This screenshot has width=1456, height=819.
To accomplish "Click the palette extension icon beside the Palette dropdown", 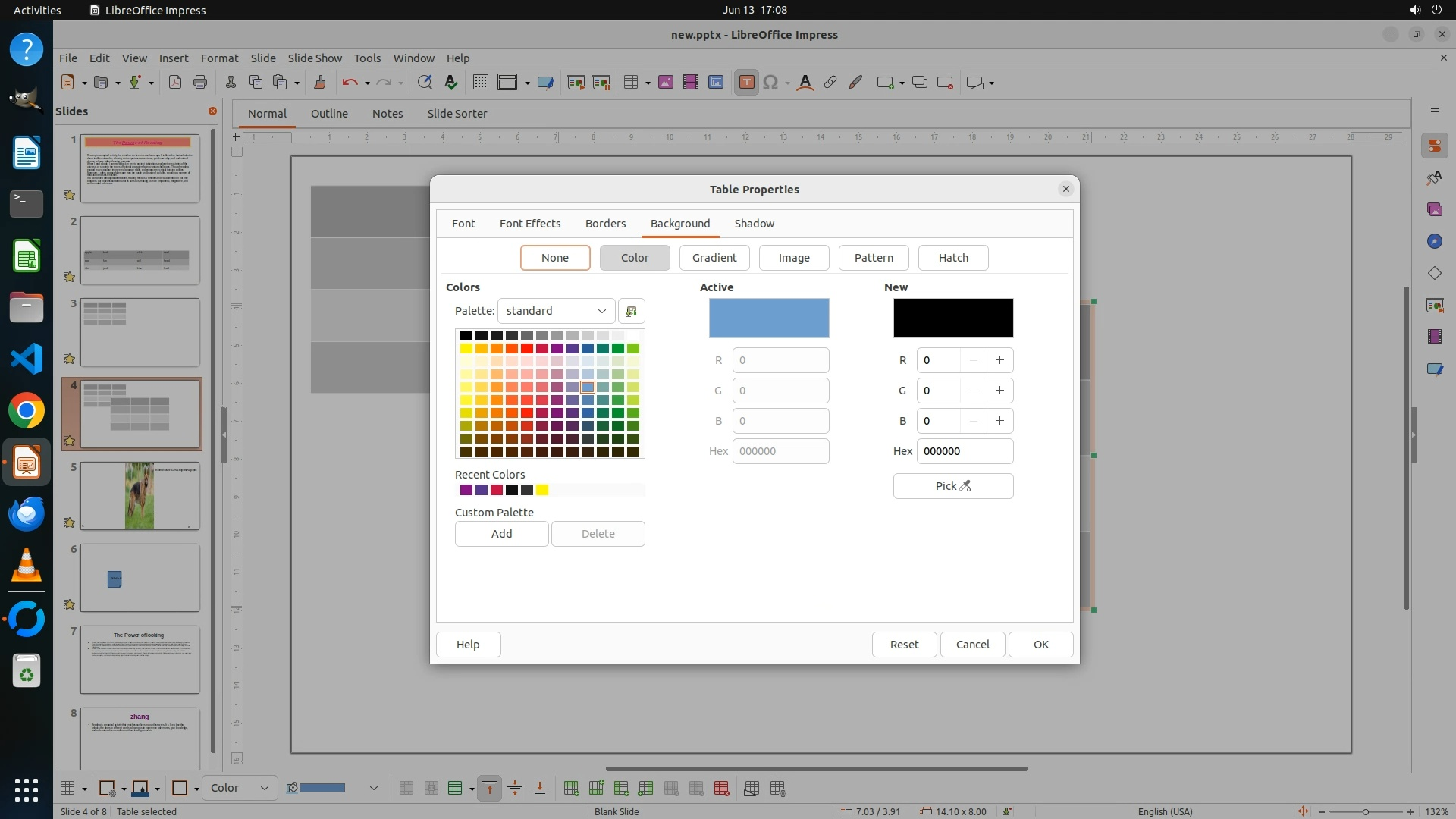I will pyautogui.click(x=631, y=311).
